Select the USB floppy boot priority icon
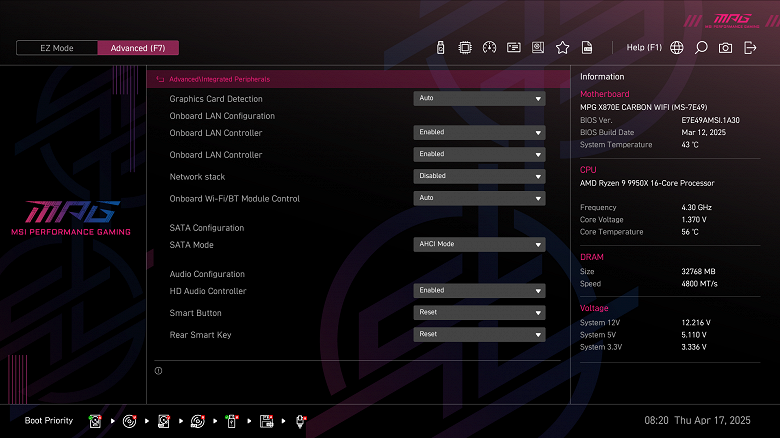Image resolution: width=780 pixels, height=438 pixels. [x=266, y=421]
